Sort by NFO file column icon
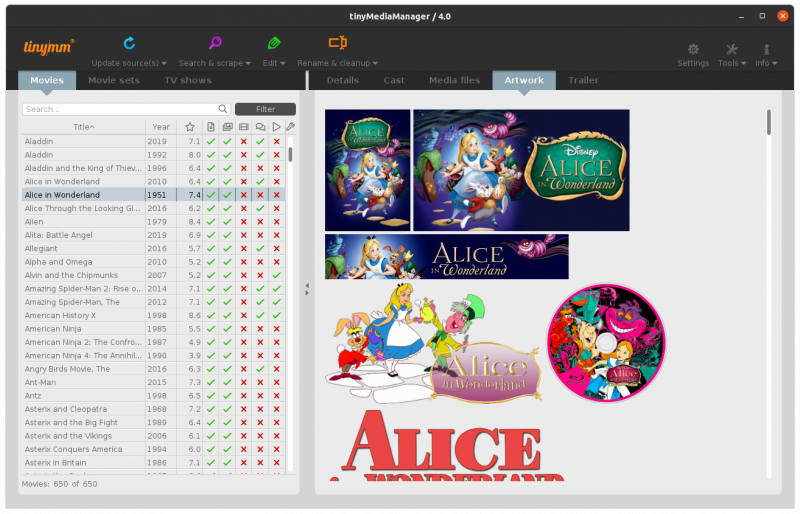The width and height of the screenshot is (800, 514). pos(211,127)
